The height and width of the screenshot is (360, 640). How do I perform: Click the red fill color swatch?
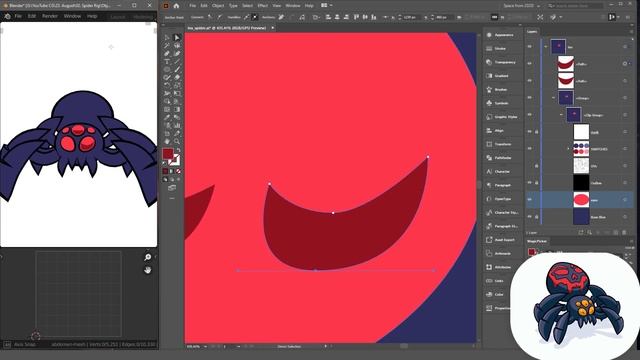(x=168, y=153)
